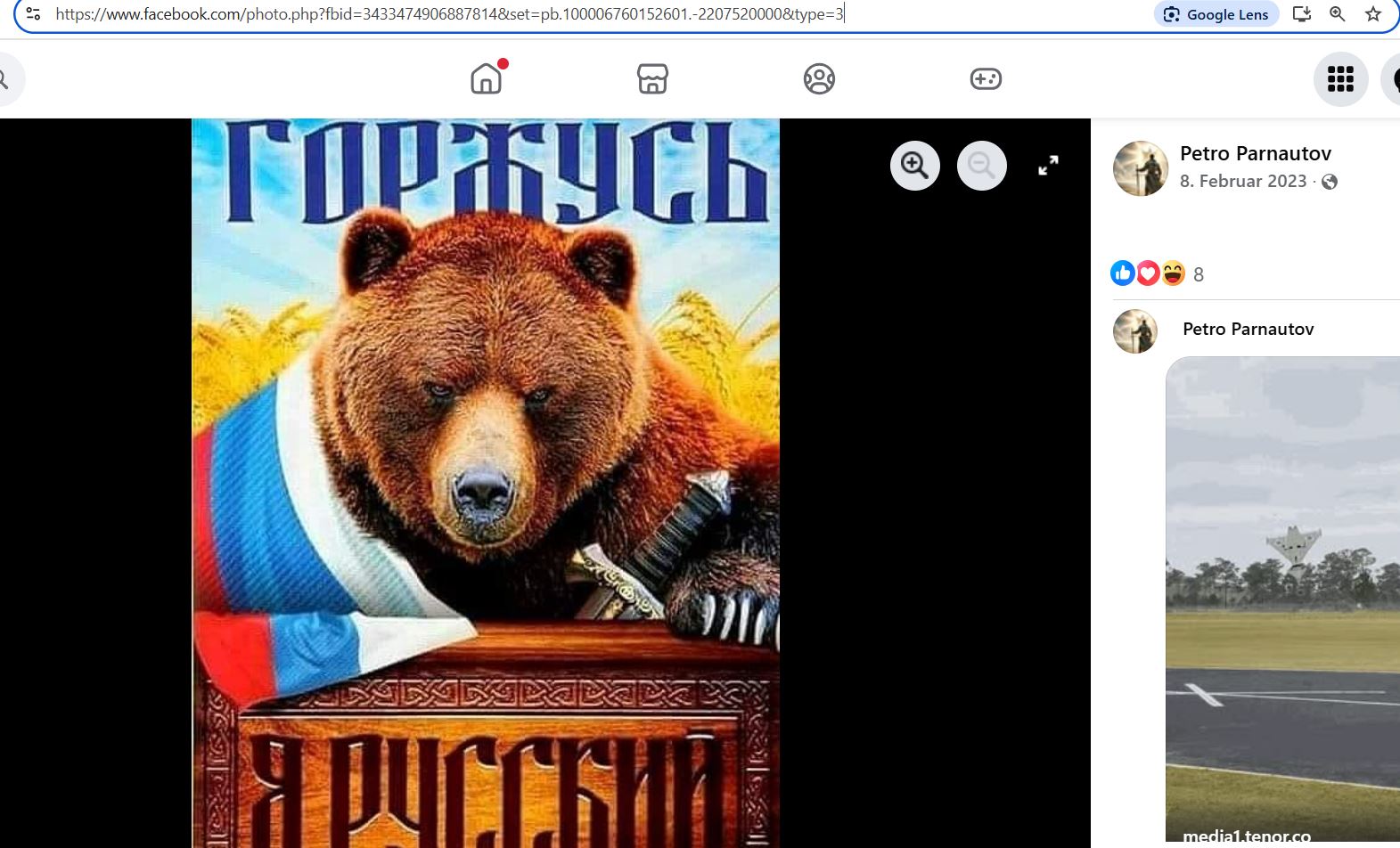Click the media1.tenor.co source label
The height and width of the screenshot is (848, 1400).
click(1246, 836)
